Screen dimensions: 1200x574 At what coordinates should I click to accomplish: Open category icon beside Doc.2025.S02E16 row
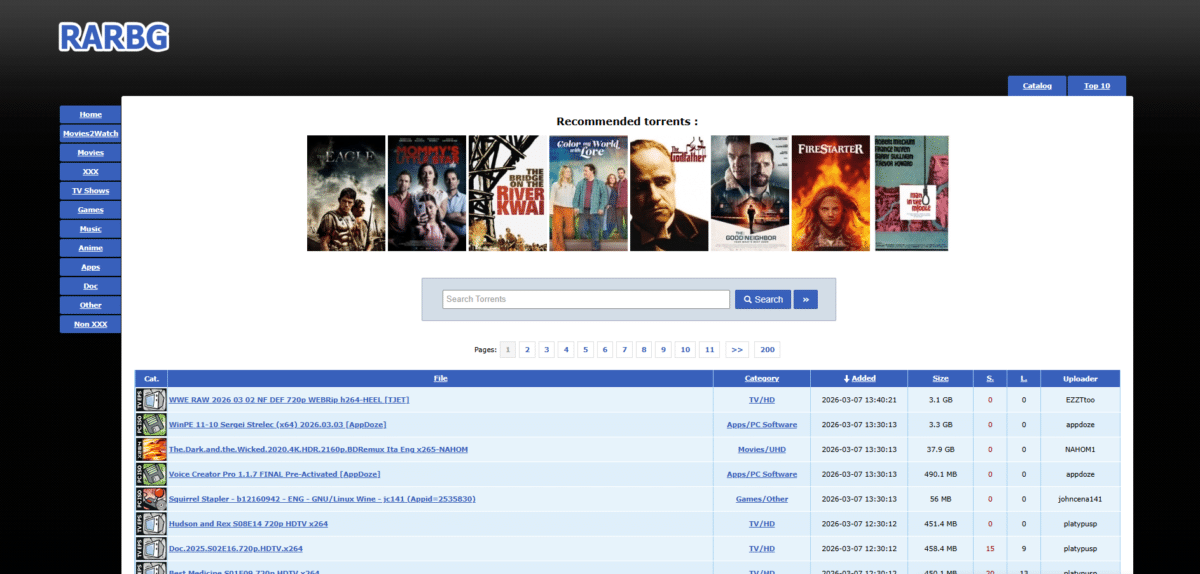(151, 548)
